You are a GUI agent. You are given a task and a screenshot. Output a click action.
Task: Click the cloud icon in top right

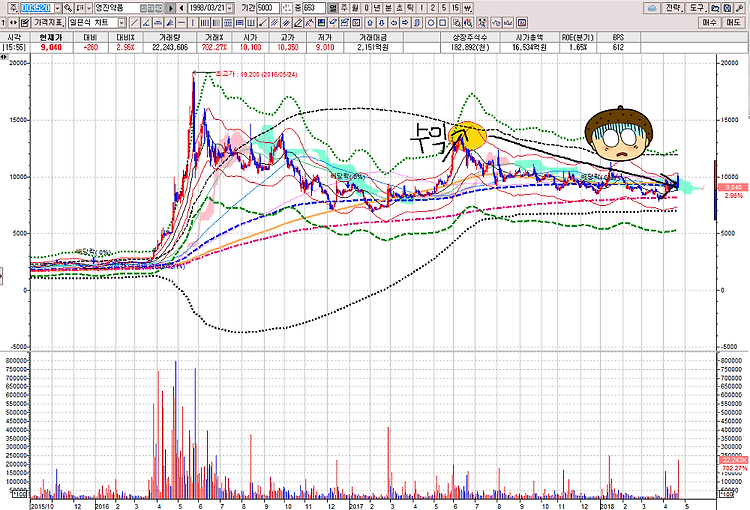pos(652,8)
